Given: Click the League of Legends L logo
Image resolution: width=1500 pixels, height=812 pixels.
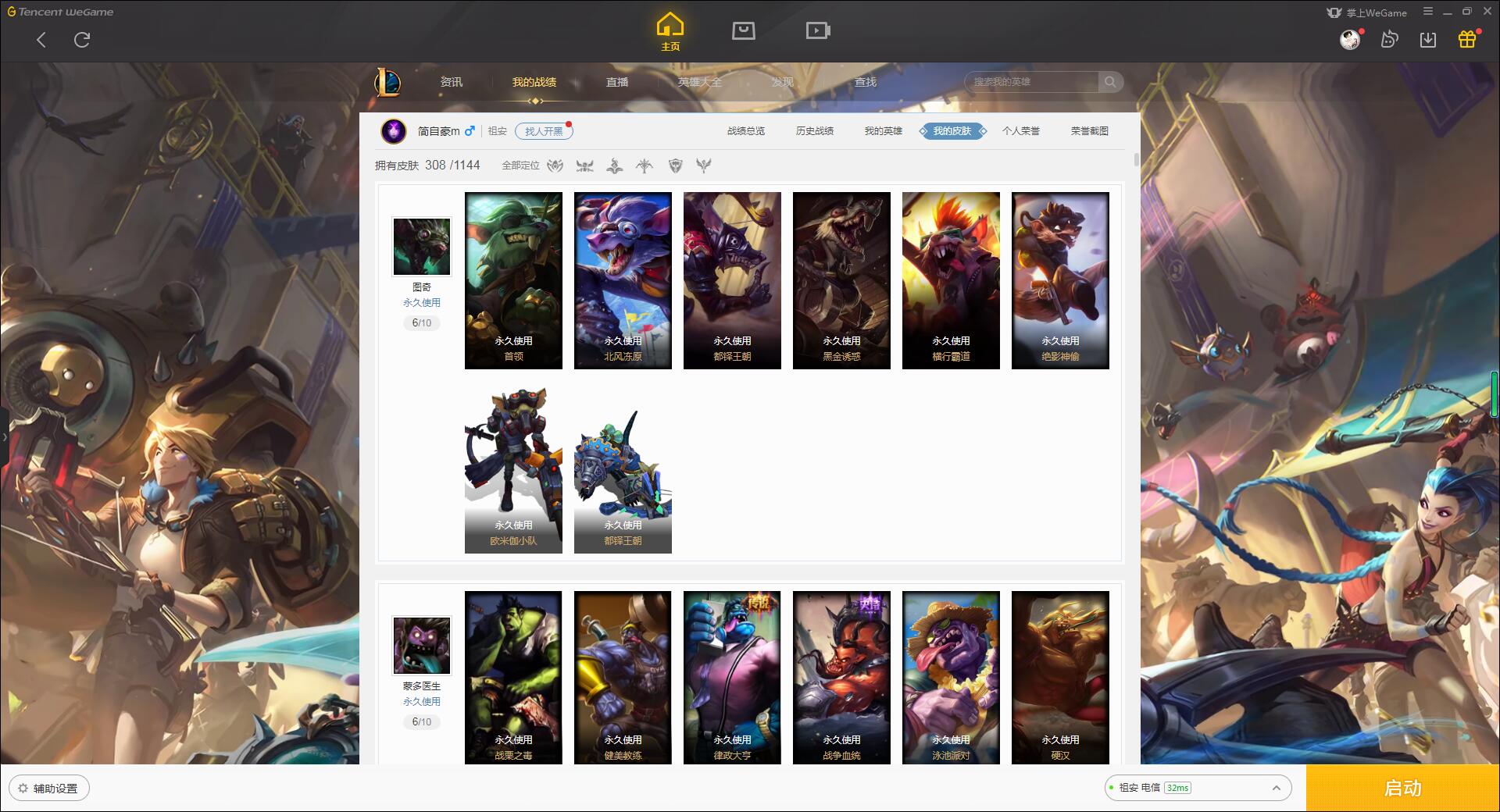Looking at the screenshot, I should (x=387, y=82).
